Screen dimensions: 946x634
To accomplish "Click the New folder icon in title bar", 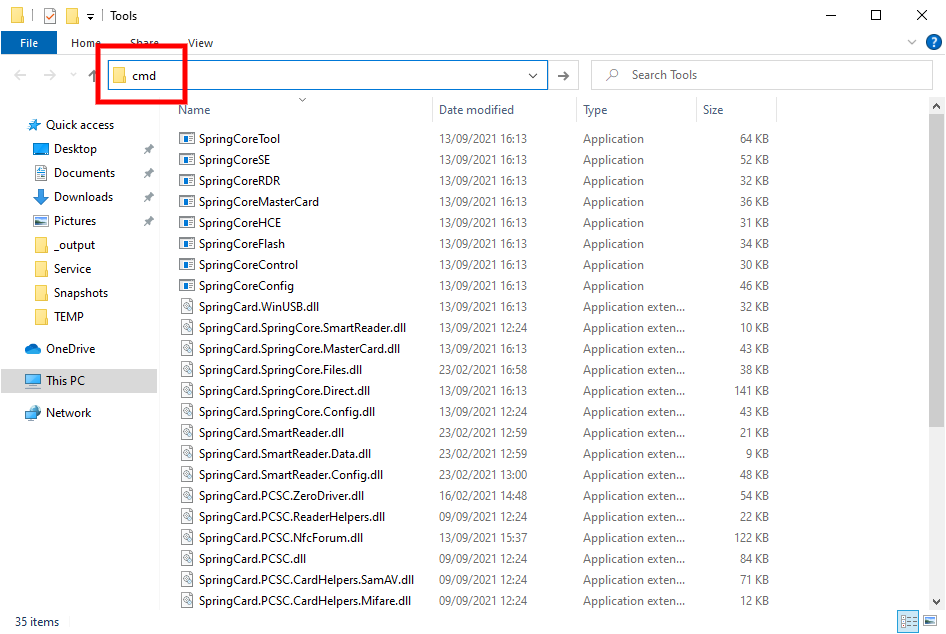I will coord(72,16).
